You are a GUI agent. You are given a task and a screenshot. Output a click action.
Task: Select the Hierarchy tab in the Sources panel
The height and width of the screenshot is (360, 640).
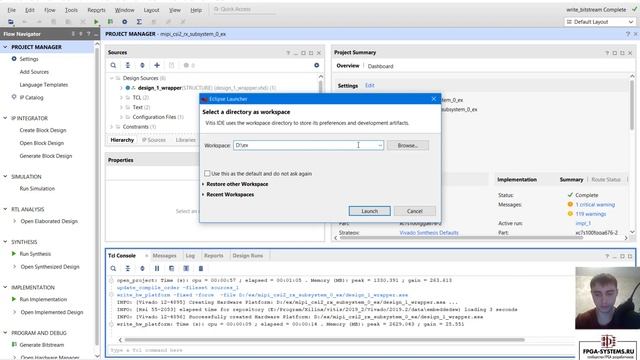(122, 140)
